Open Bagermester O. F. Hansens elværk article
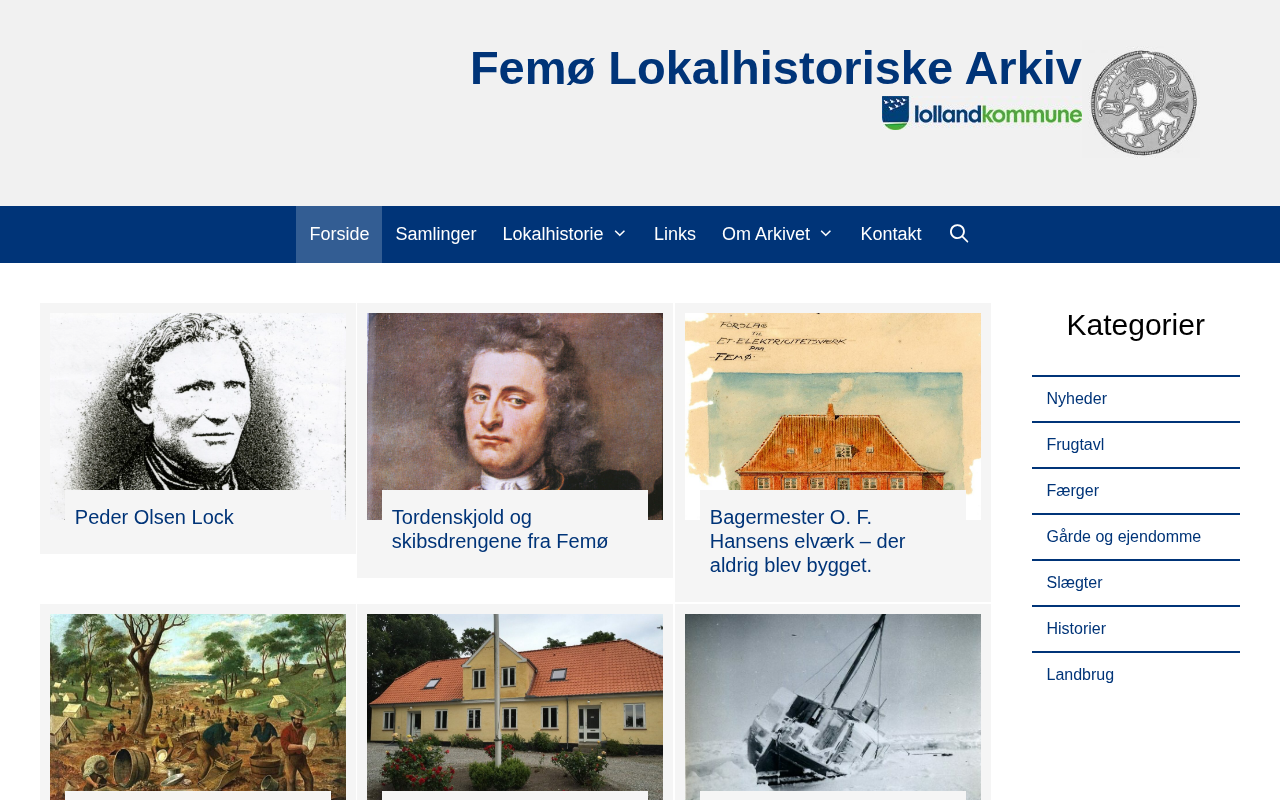 pos(808,541)
